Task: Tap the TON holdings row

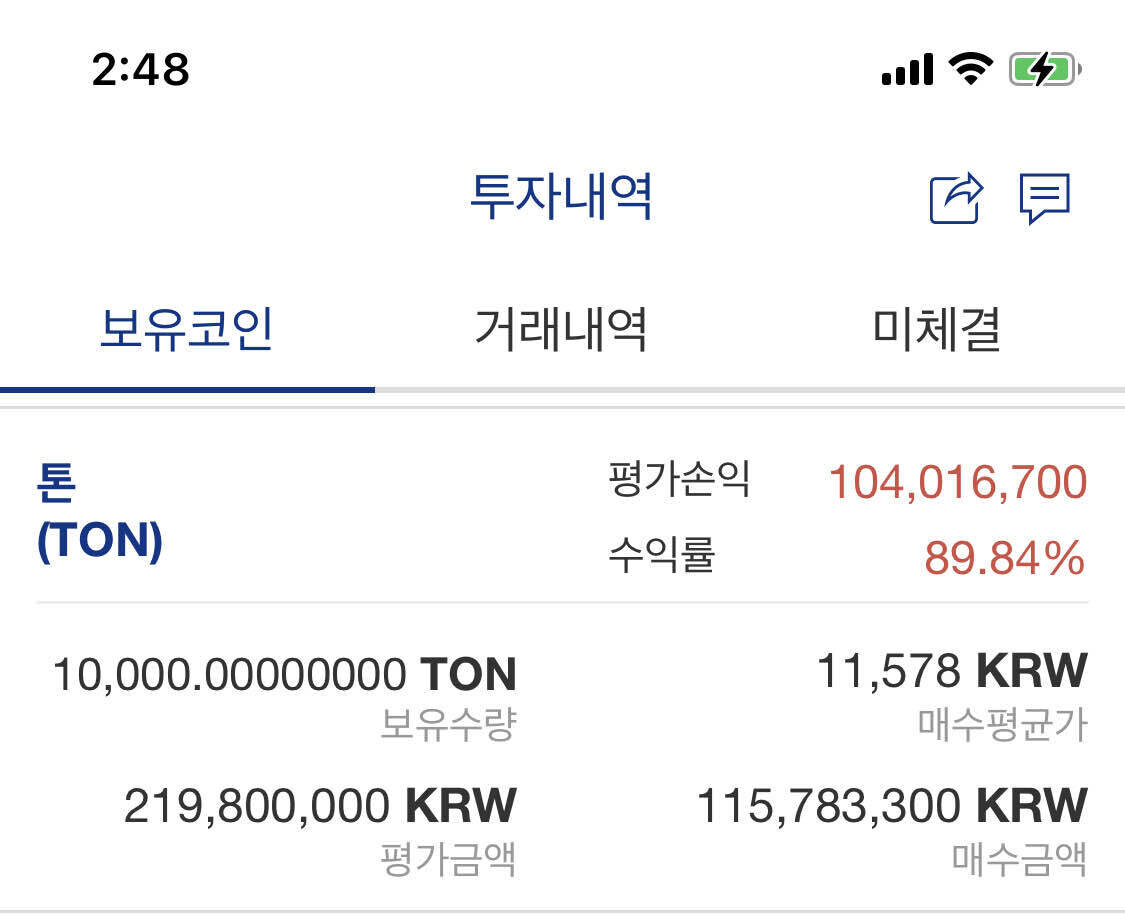Action: [562, 660]
